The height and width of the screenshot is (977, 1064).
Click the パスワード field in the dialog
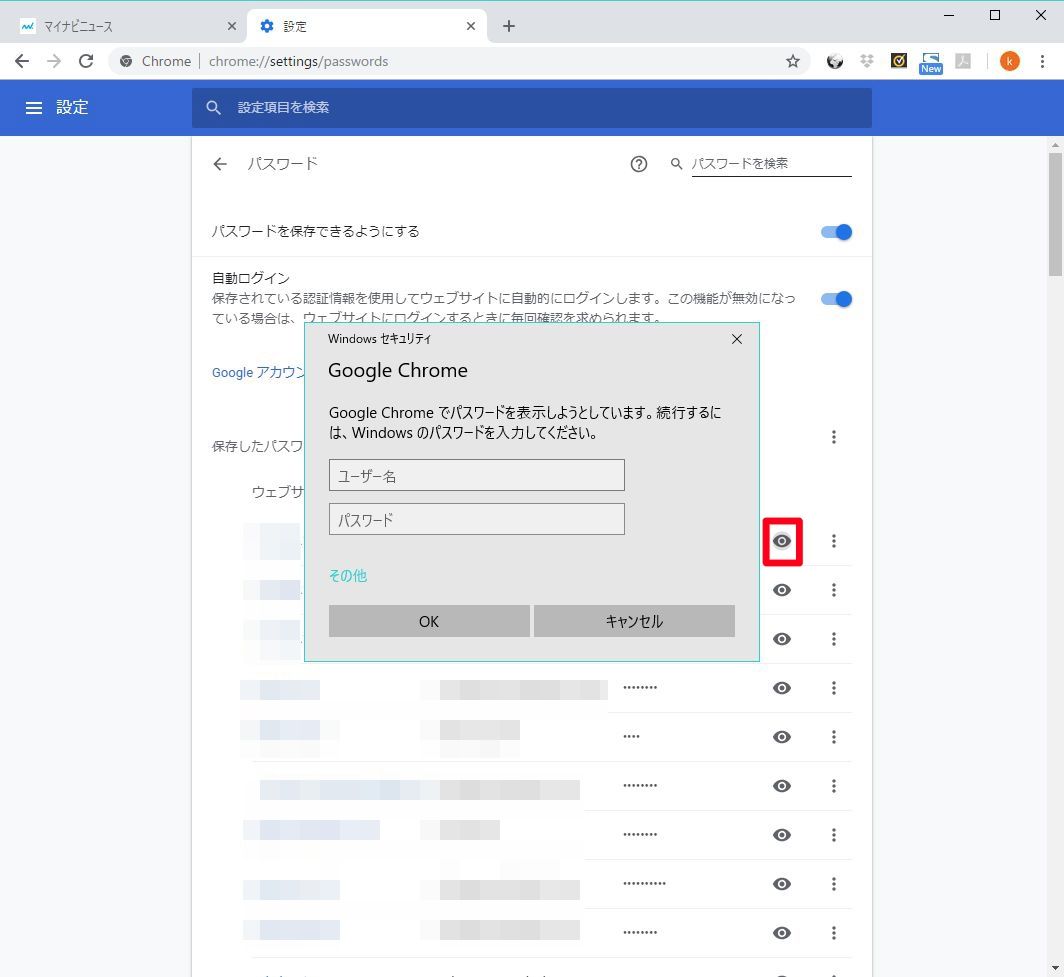pyautogui.click(x=476, y=520)
